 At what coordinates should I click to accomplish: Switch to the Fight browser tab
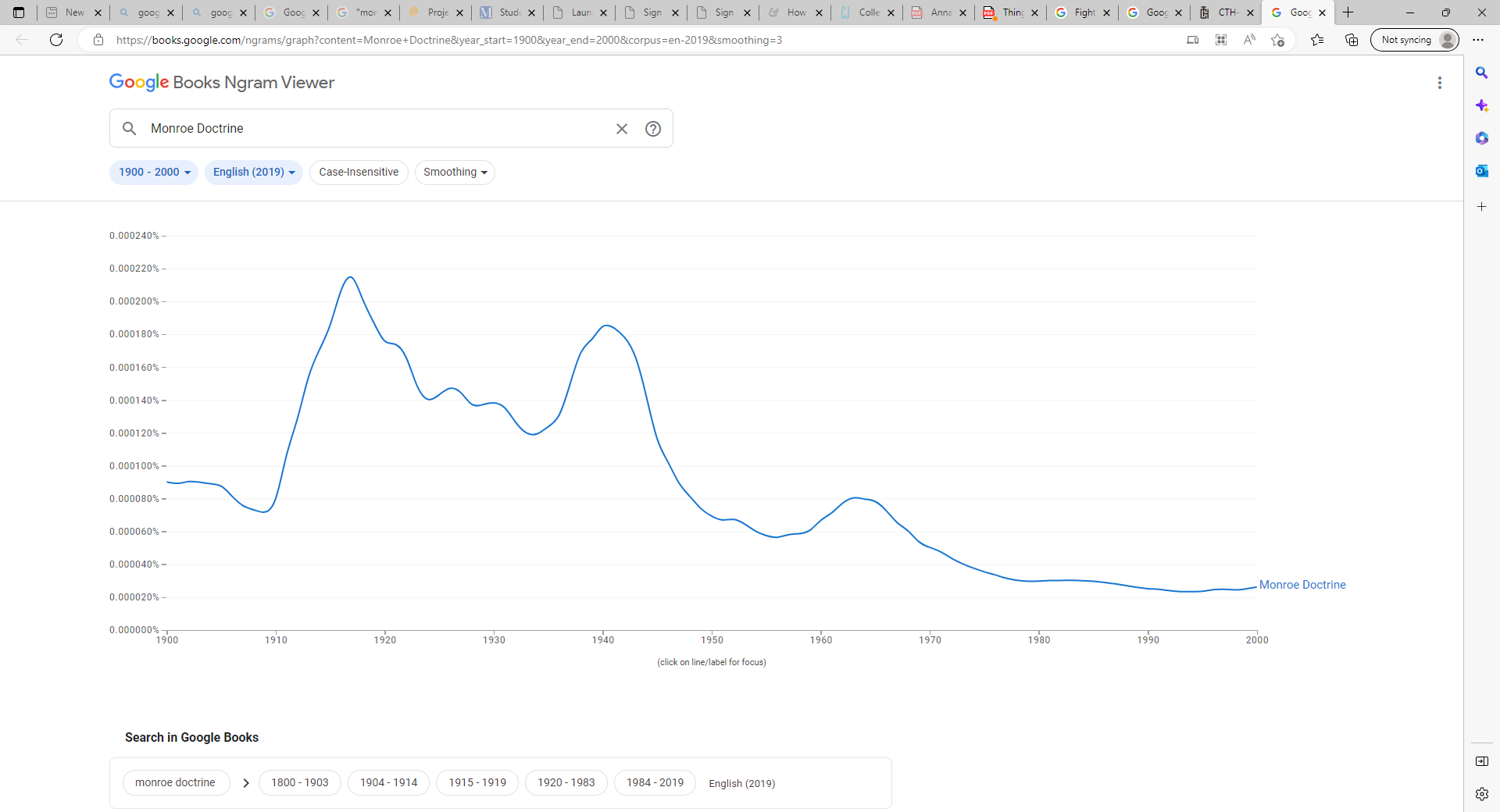point(1084,12)
